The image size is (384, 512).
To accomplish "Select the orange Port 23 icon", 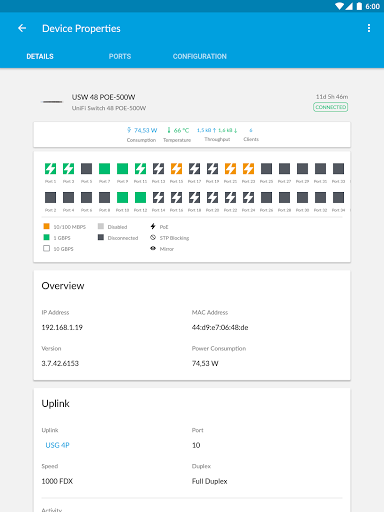I will [248, 169].
